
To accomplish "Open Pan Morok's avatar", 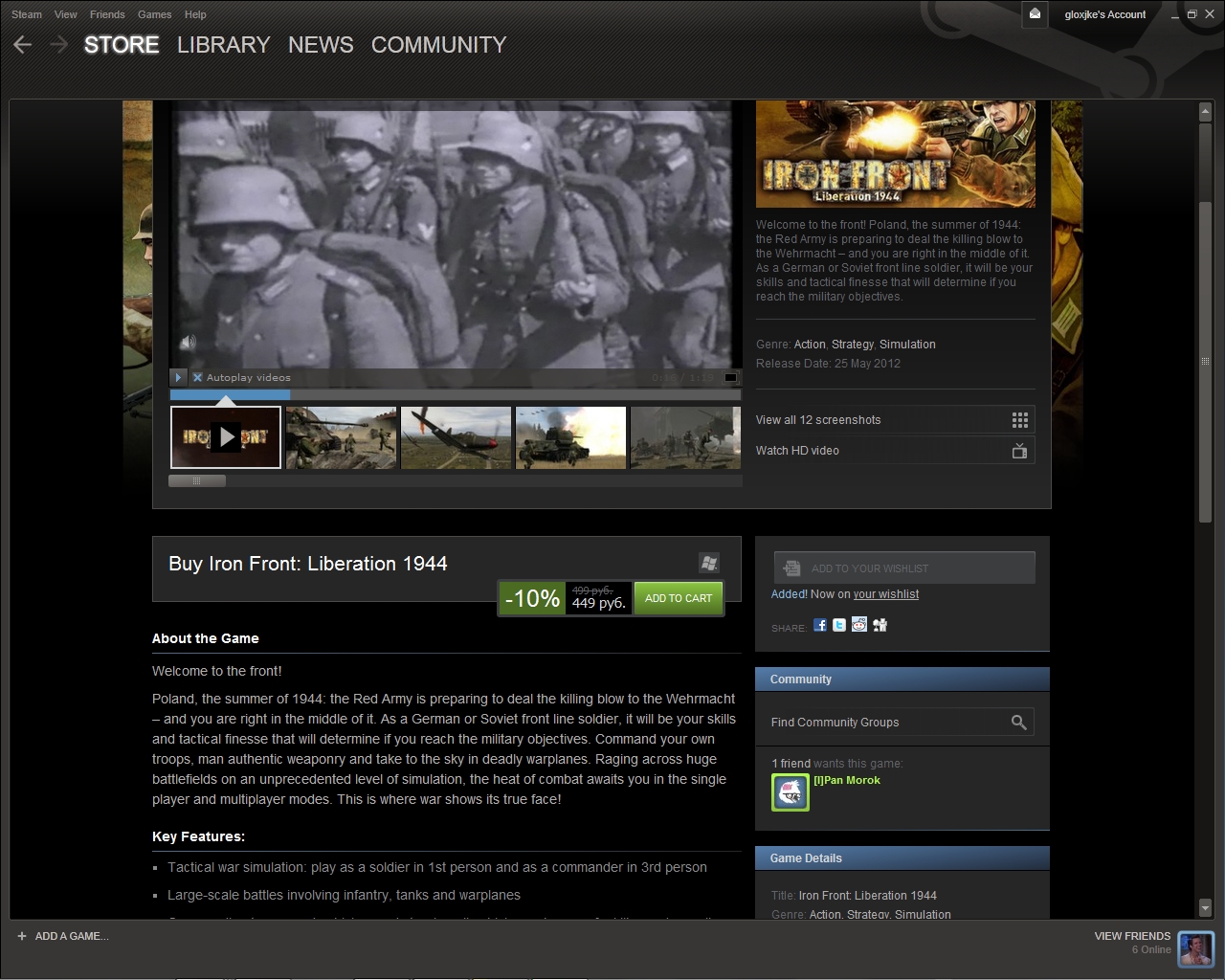I will (791, 792).
